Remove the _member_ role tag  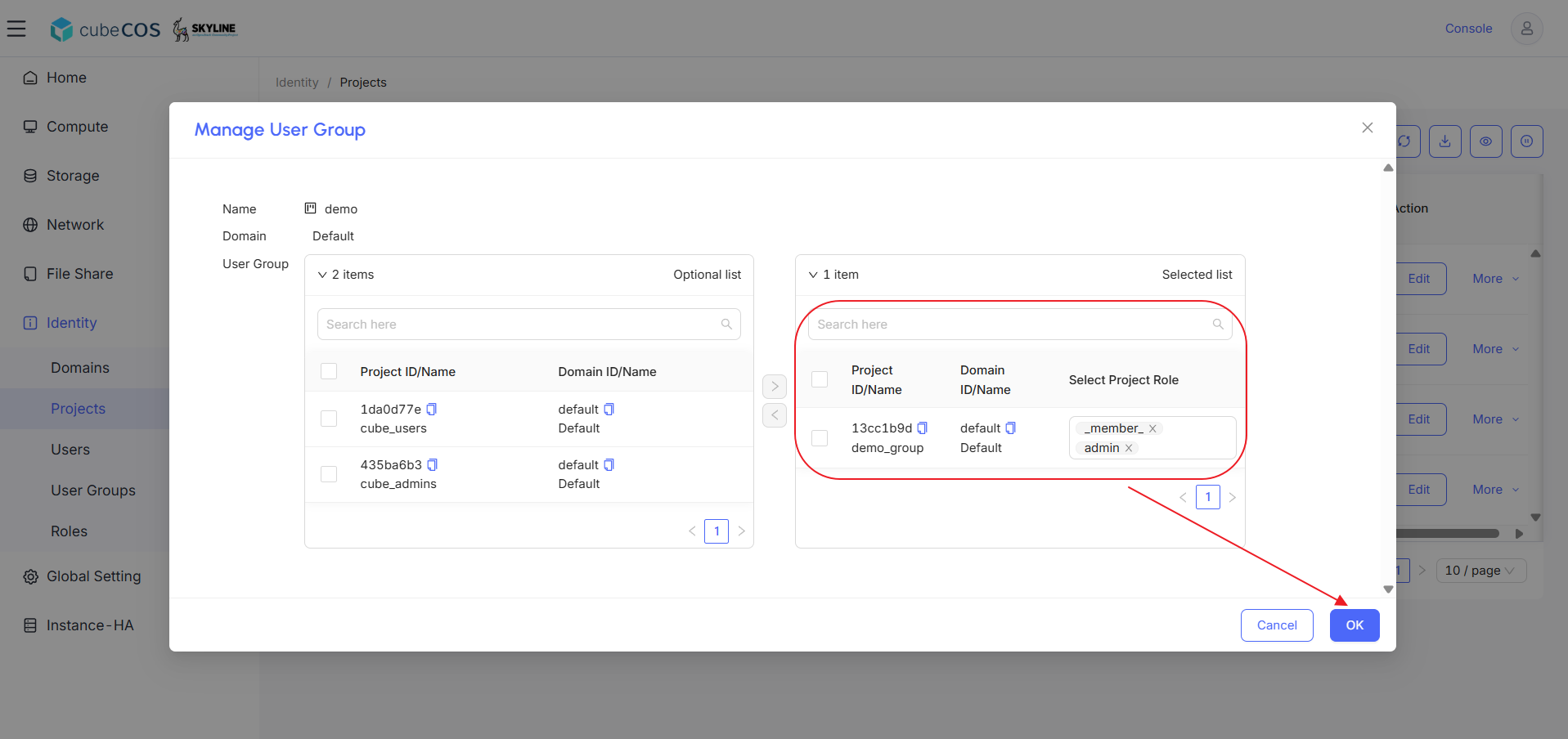pos(1152,428)
